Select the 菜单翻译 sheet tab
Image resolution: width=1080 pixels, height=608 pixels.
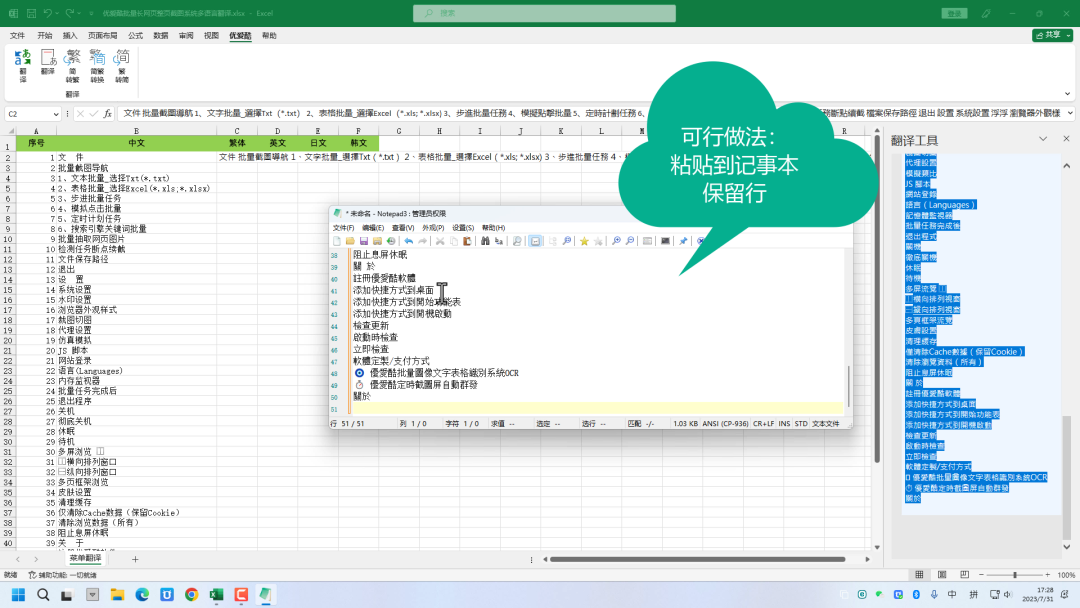click(85, 558)
